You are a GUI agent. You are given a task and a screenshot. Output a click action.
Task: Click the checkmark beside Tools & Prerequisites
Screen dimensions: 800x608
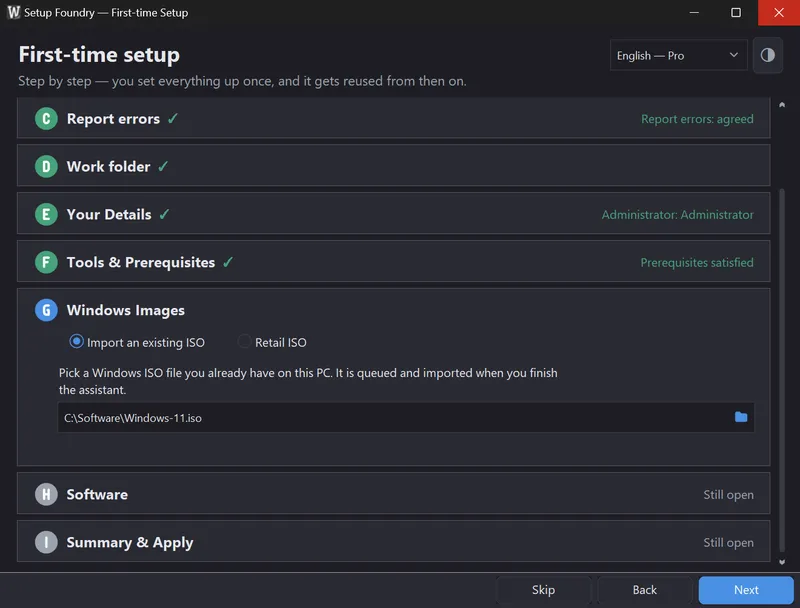[x=228, y=262]
